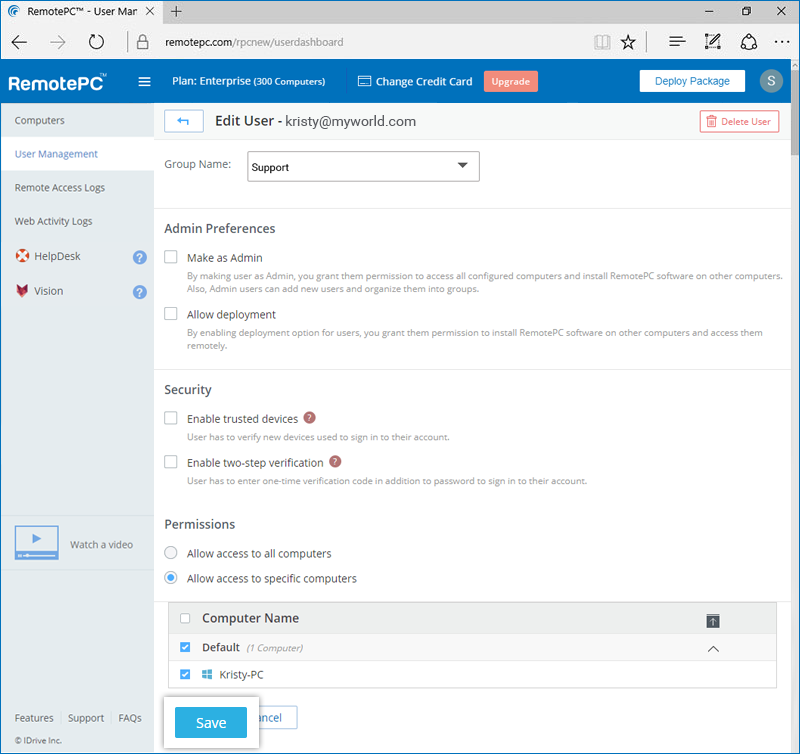800x754 pixels.
Task: Click the Plan: Enterprise (300 Computers) text
Action: coord(248,81)
